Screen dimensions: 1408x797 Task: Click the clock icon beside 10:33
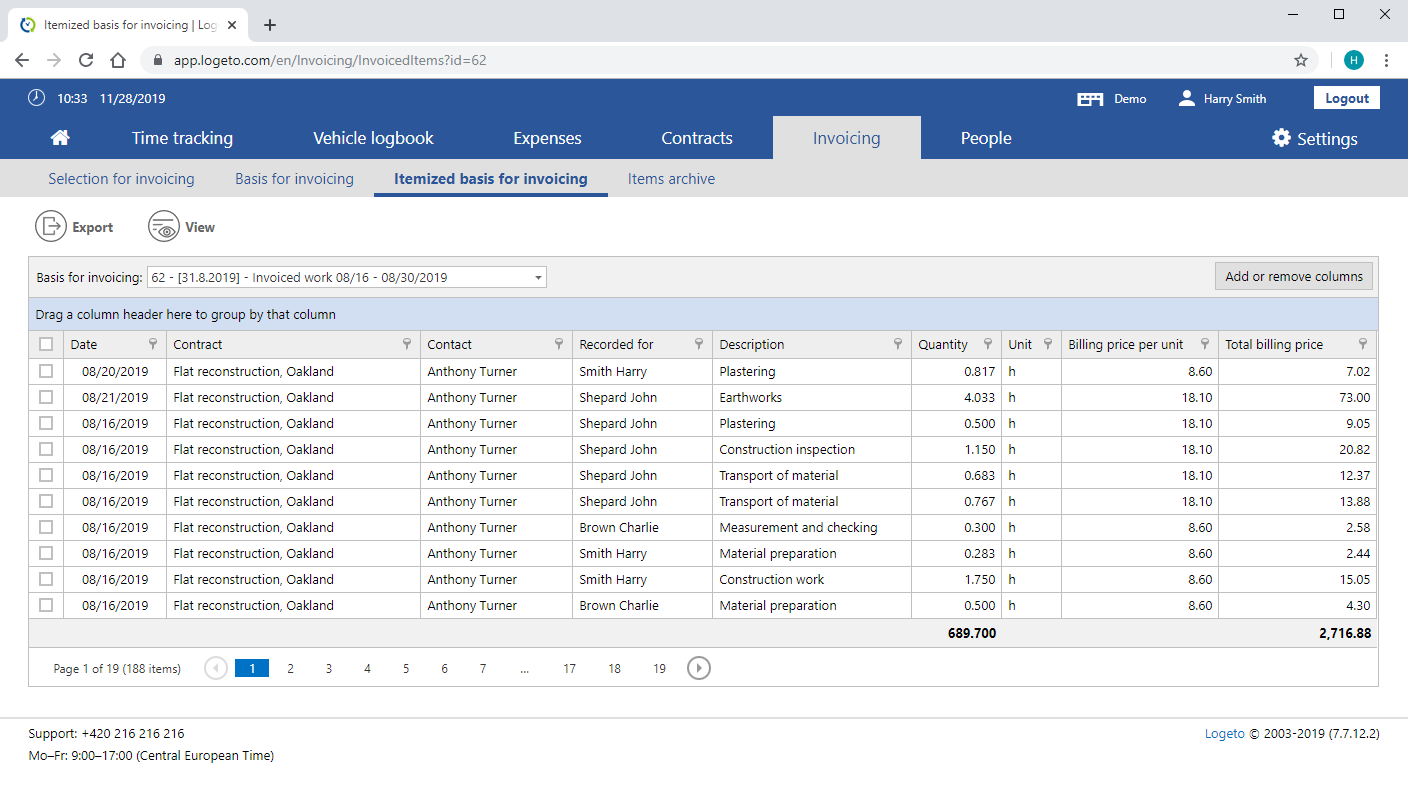pos(37,98)
